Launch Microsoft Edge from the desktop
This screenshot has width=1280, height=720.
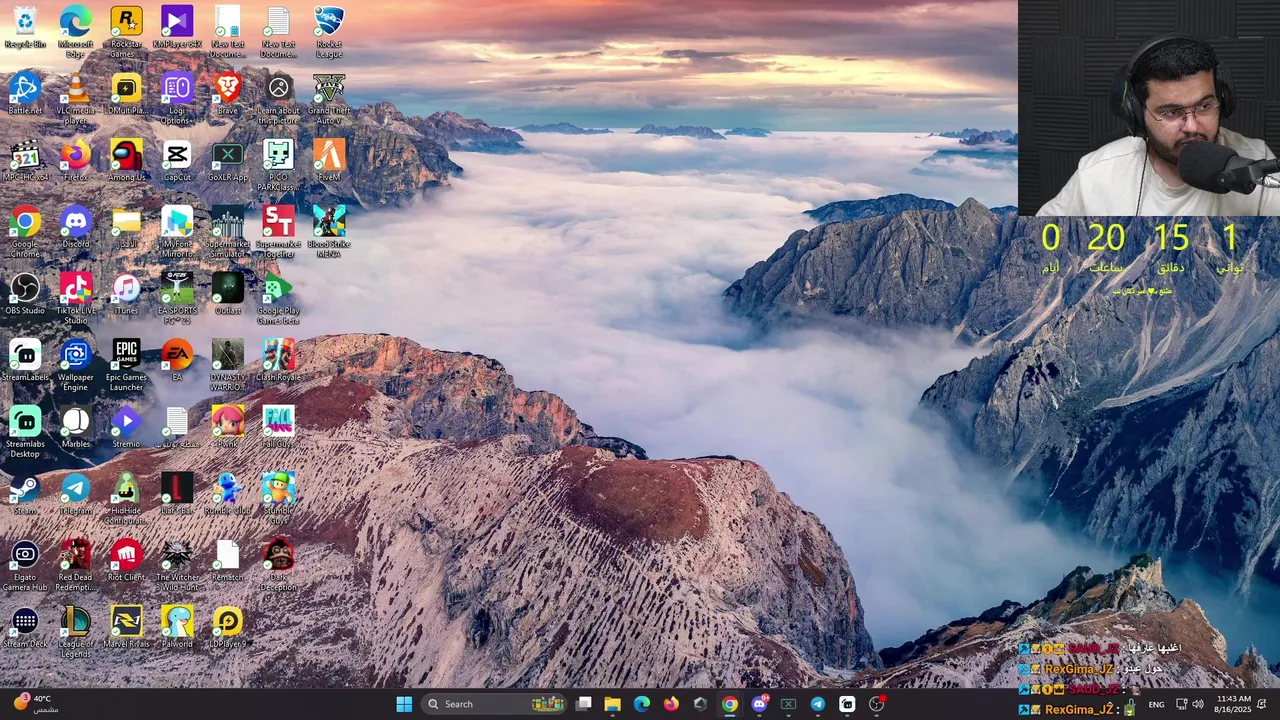coord(75,32)
